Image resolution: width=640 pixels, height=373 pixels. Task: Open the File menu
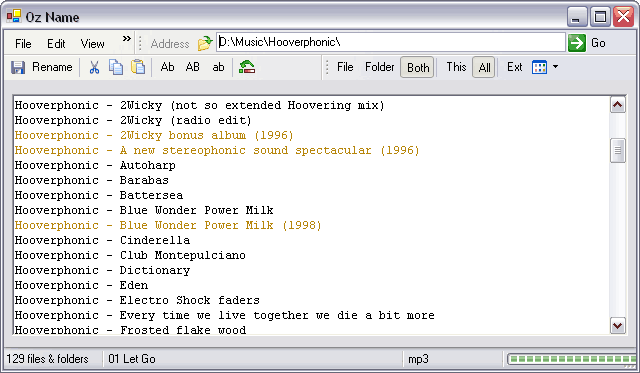[x=23, y=44]
